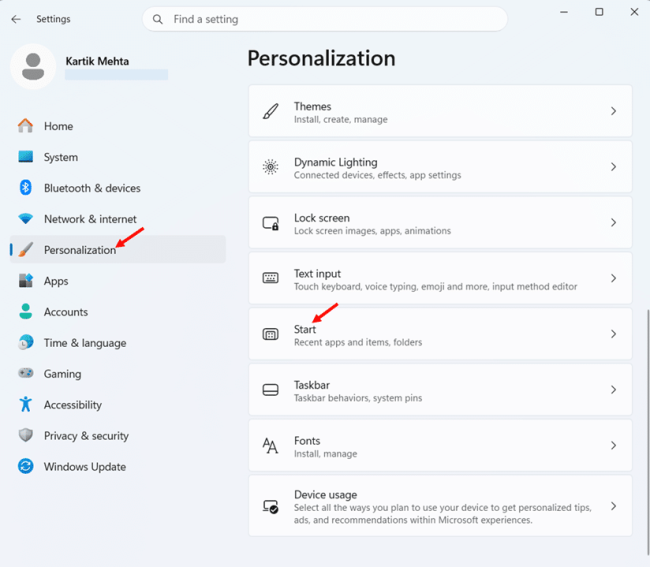
Task: Open Apps section
Action: tap(118, 281)
